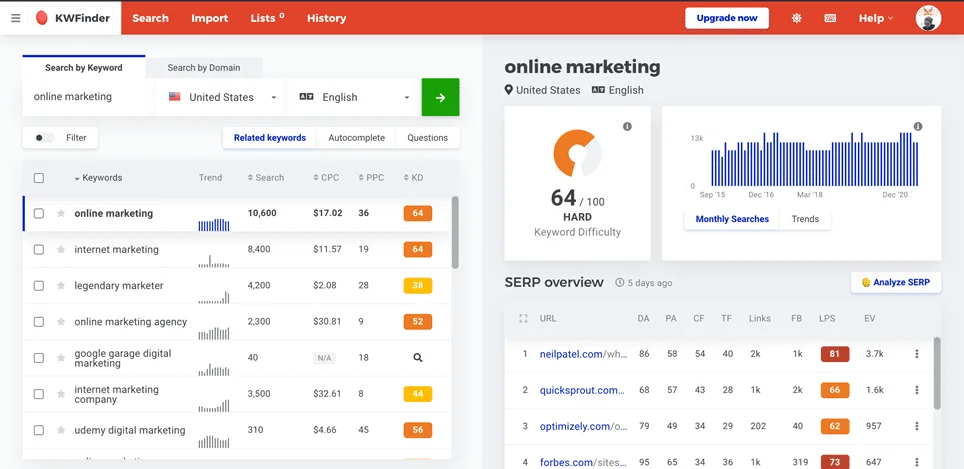964x469 pixels.
Task: Select the Related keywords tab
Action: tap(270, 138)
